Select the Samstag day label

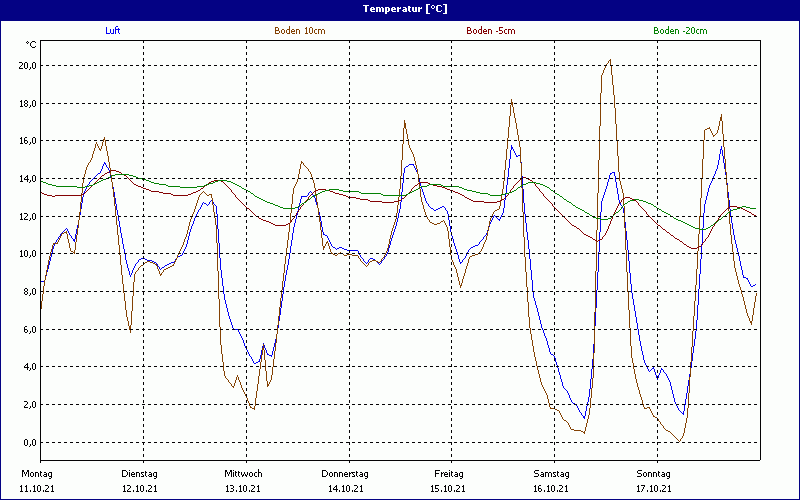point(551,473)
